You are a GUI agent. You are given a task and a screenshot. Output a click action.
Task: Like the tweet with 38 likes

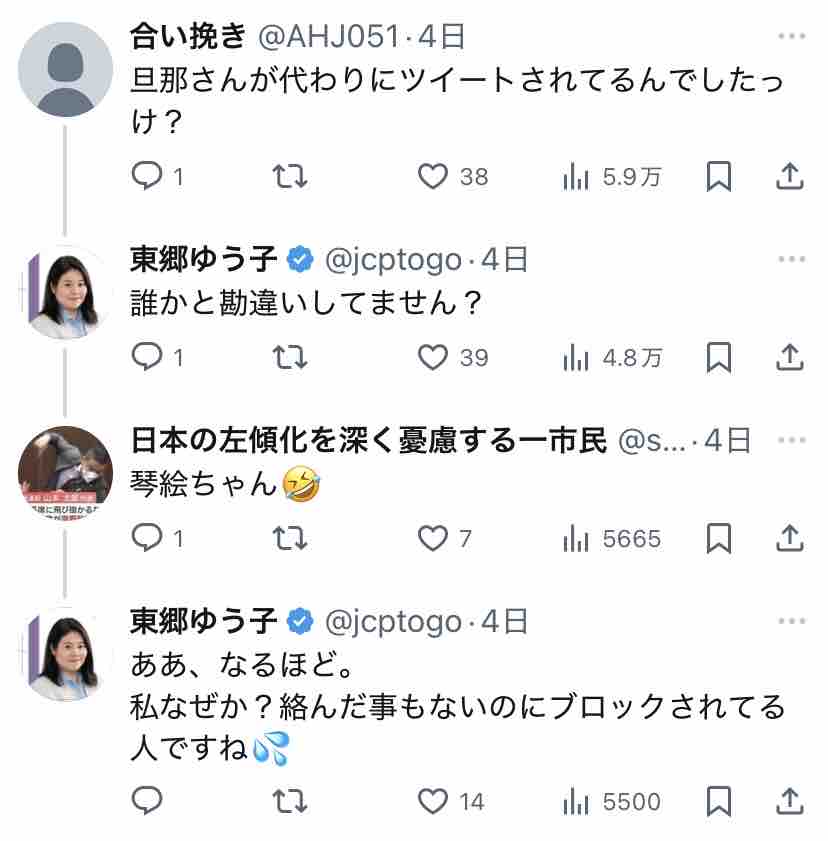point(433,177)
